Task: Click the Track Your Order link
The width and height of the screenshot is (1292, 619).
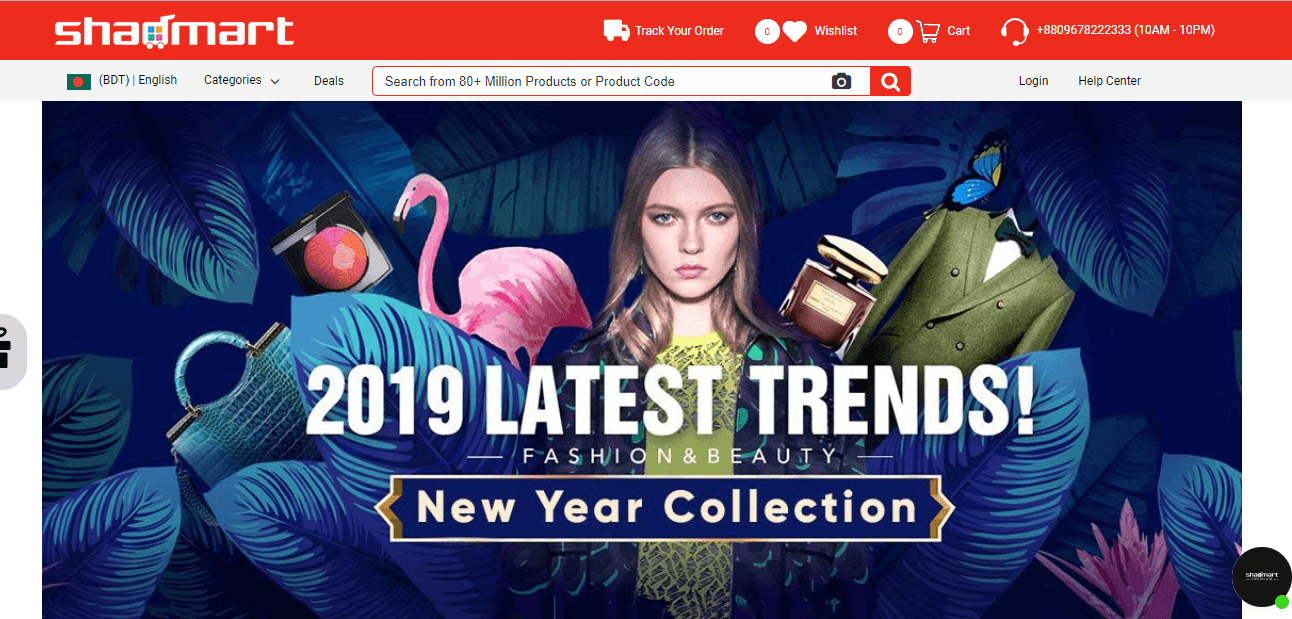Action: pyautogui.click(x=679, y=31)
